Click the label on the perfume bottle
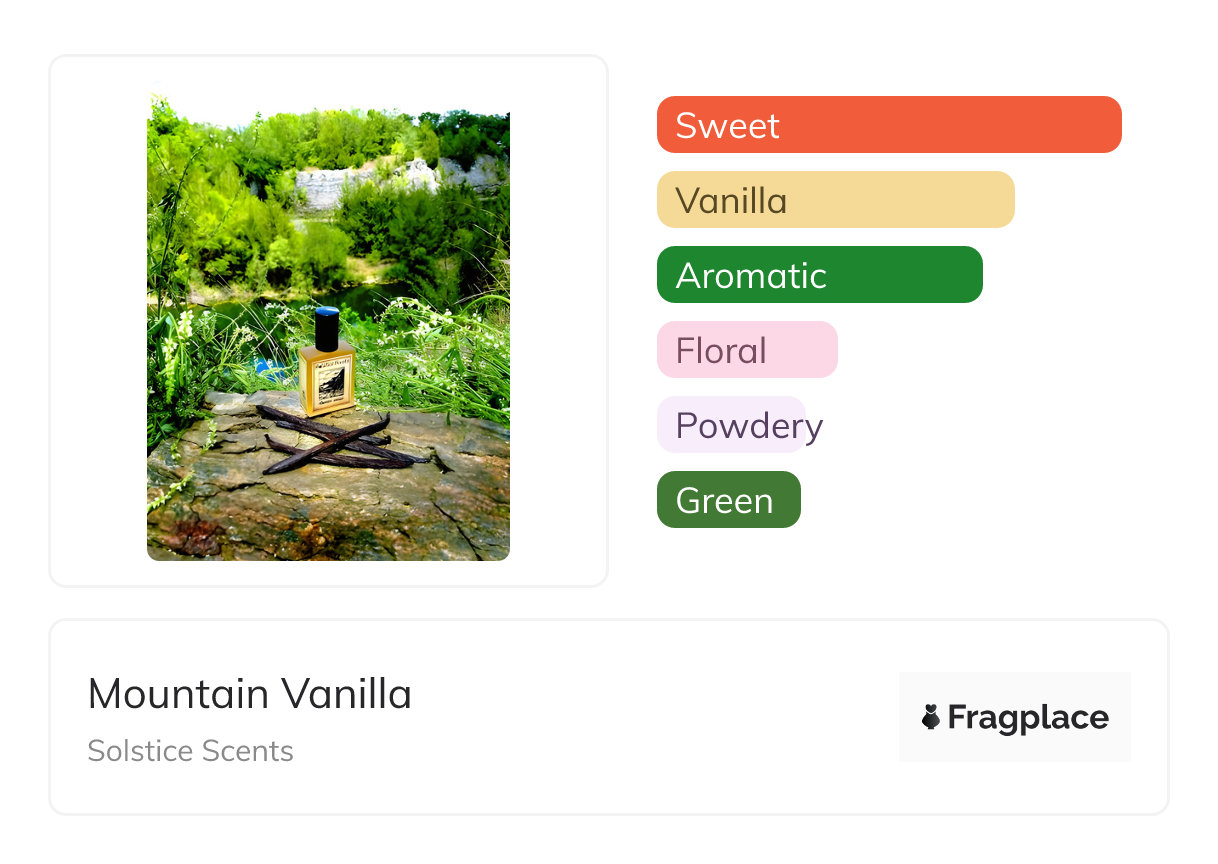1218x864 pixels. [x=326, y=387]
